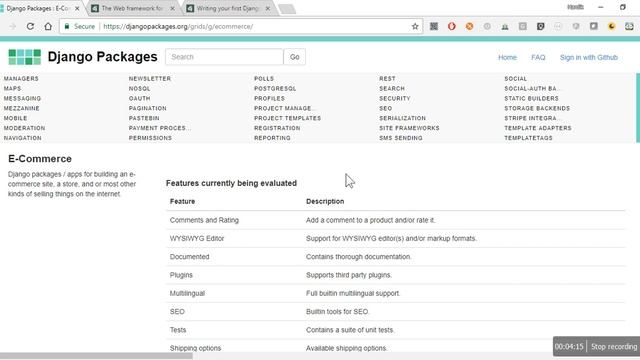
Task: Open the REST category
Action: coord(387,79)
